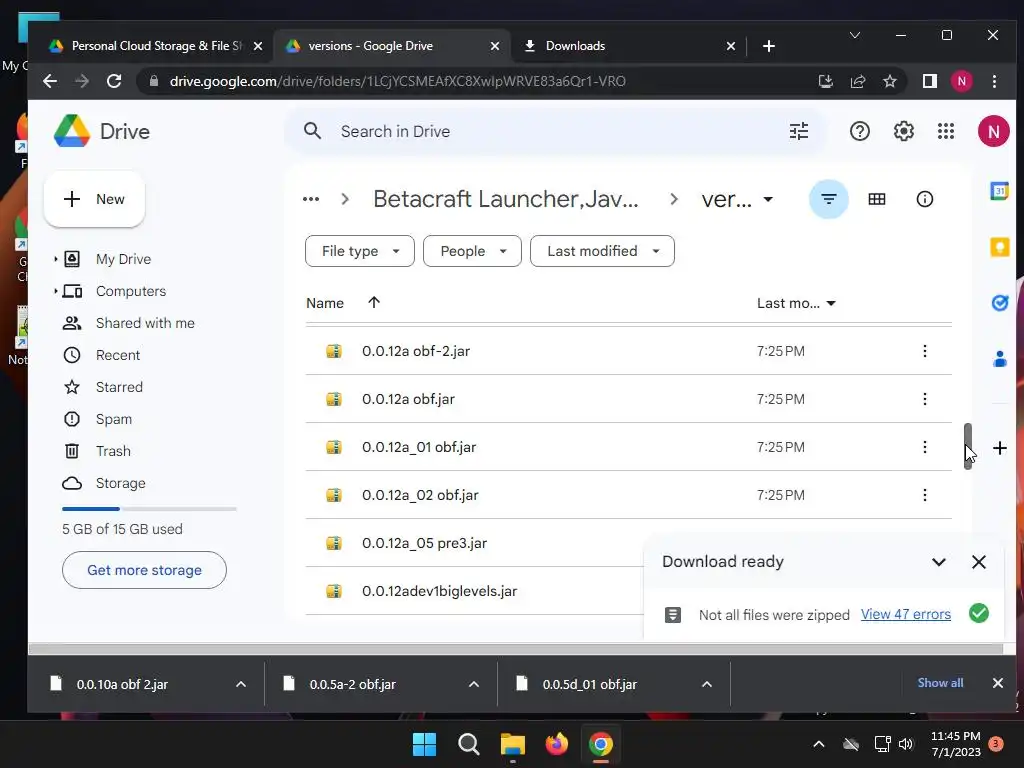Click the New button
The width and height of the screenshot is (1024, 768).
pos(94,199)
